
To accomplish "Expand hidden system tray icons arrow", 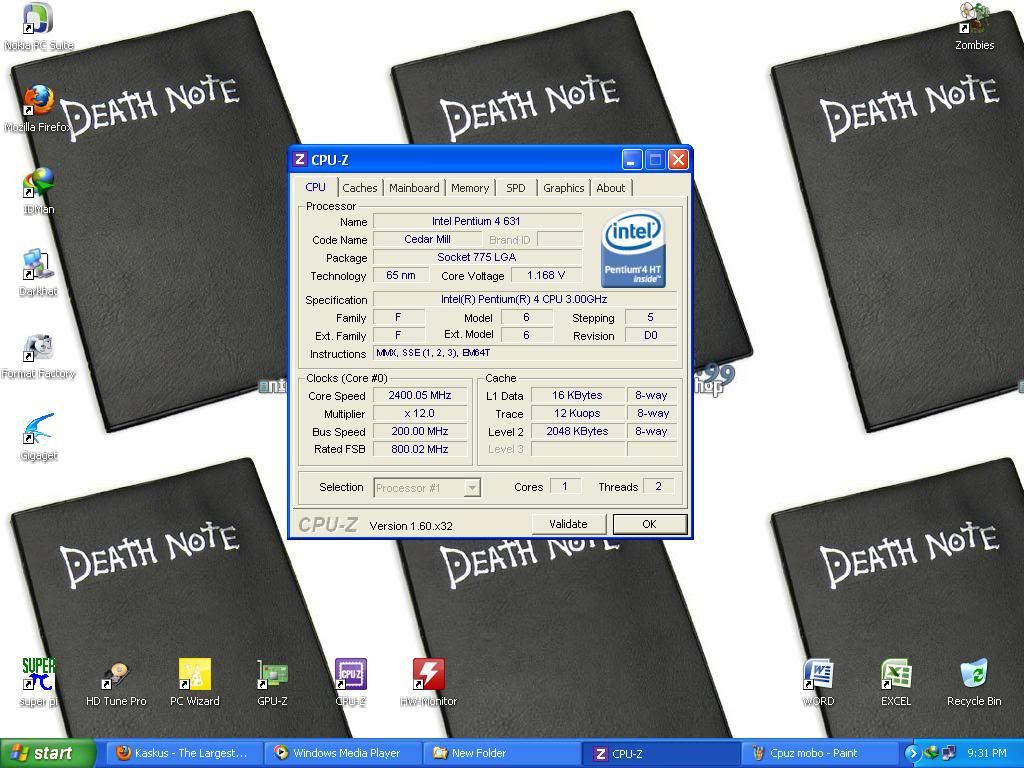I will pyautogui.click(x=911, y=753).
